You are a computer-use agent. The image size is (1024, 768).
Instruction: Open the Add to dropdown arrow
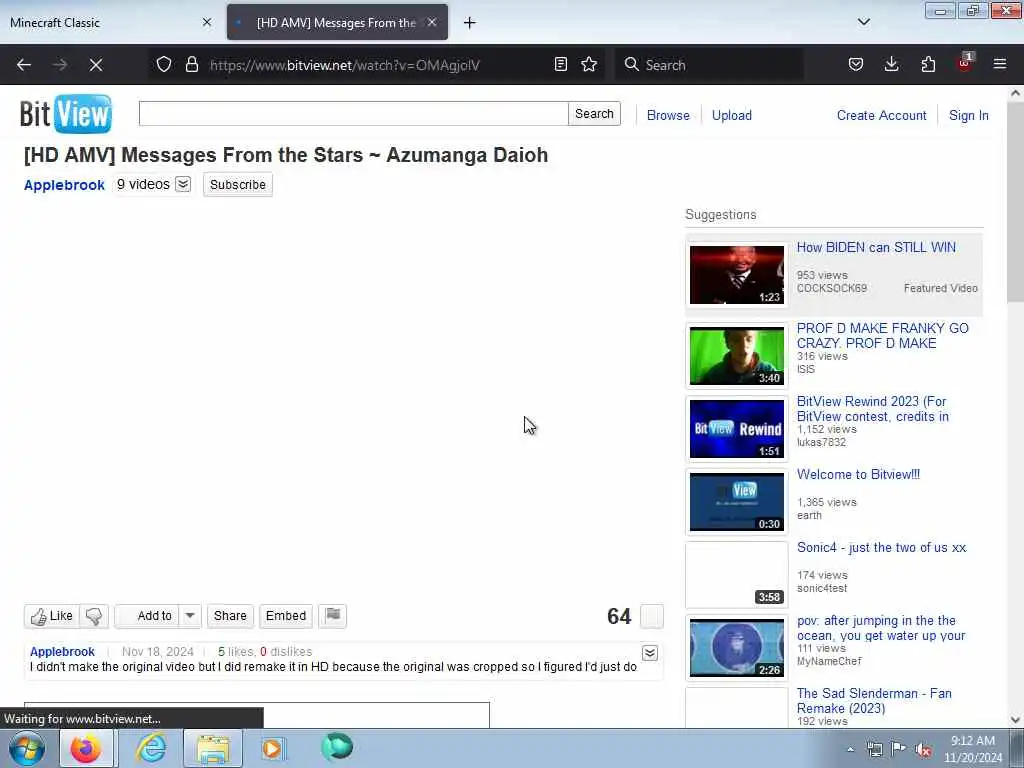pos(190,616)
